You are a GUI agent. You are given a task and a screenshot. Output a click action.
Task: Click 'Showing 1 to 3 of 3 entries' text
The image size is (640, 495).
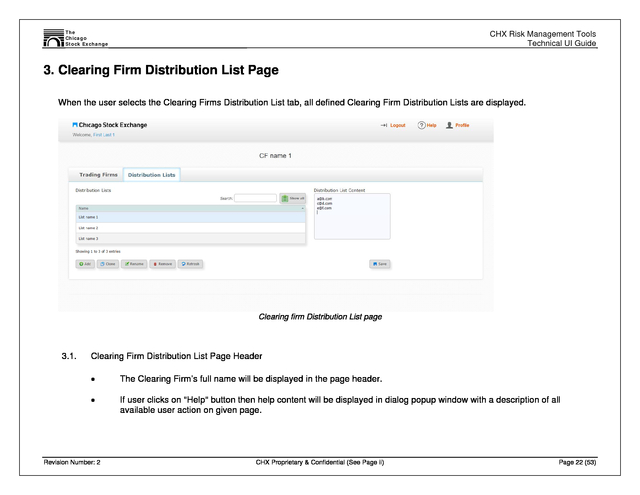[98, 251]
